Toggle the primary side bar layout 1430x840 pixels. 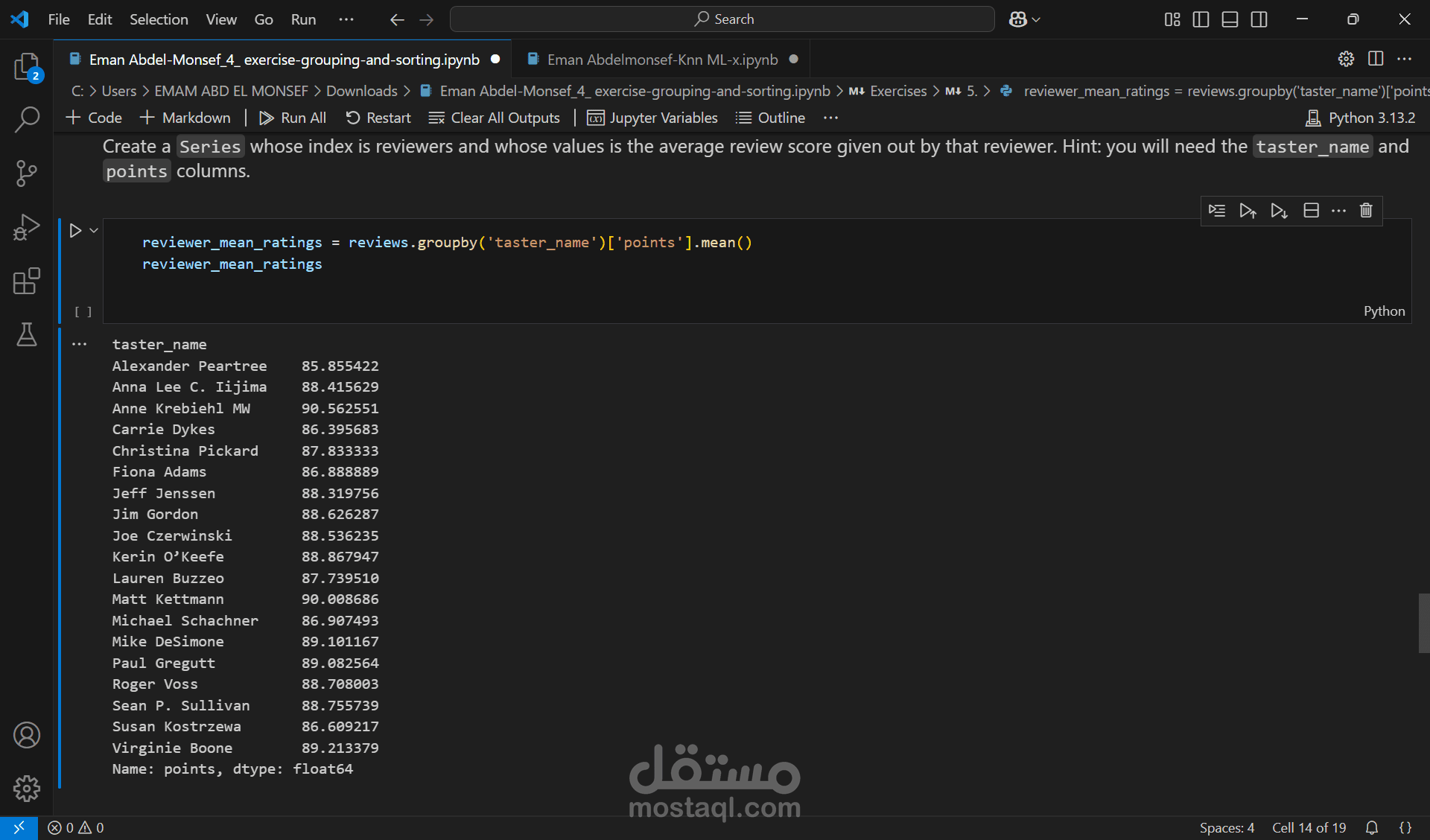1201,19
